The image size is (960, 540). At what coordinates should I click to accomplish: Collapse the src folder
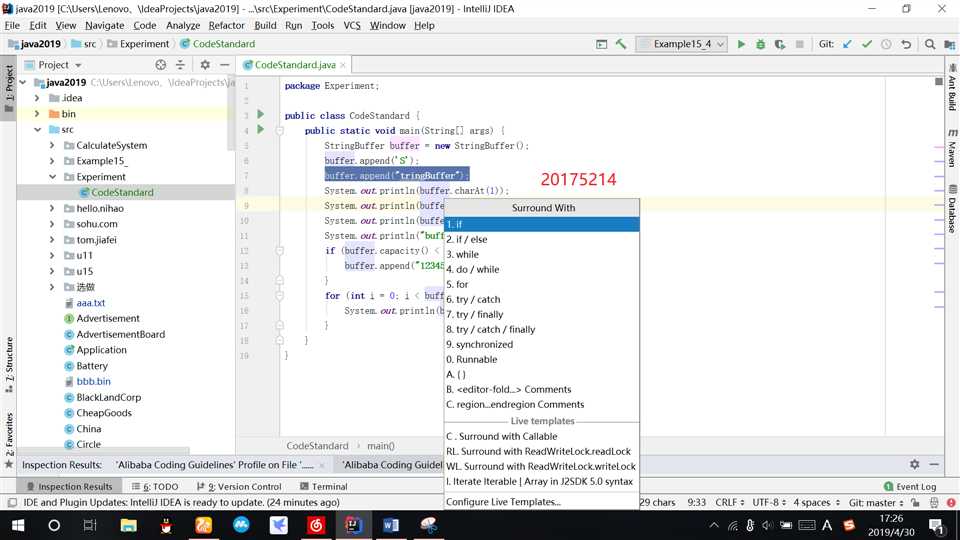pos(37,130)
